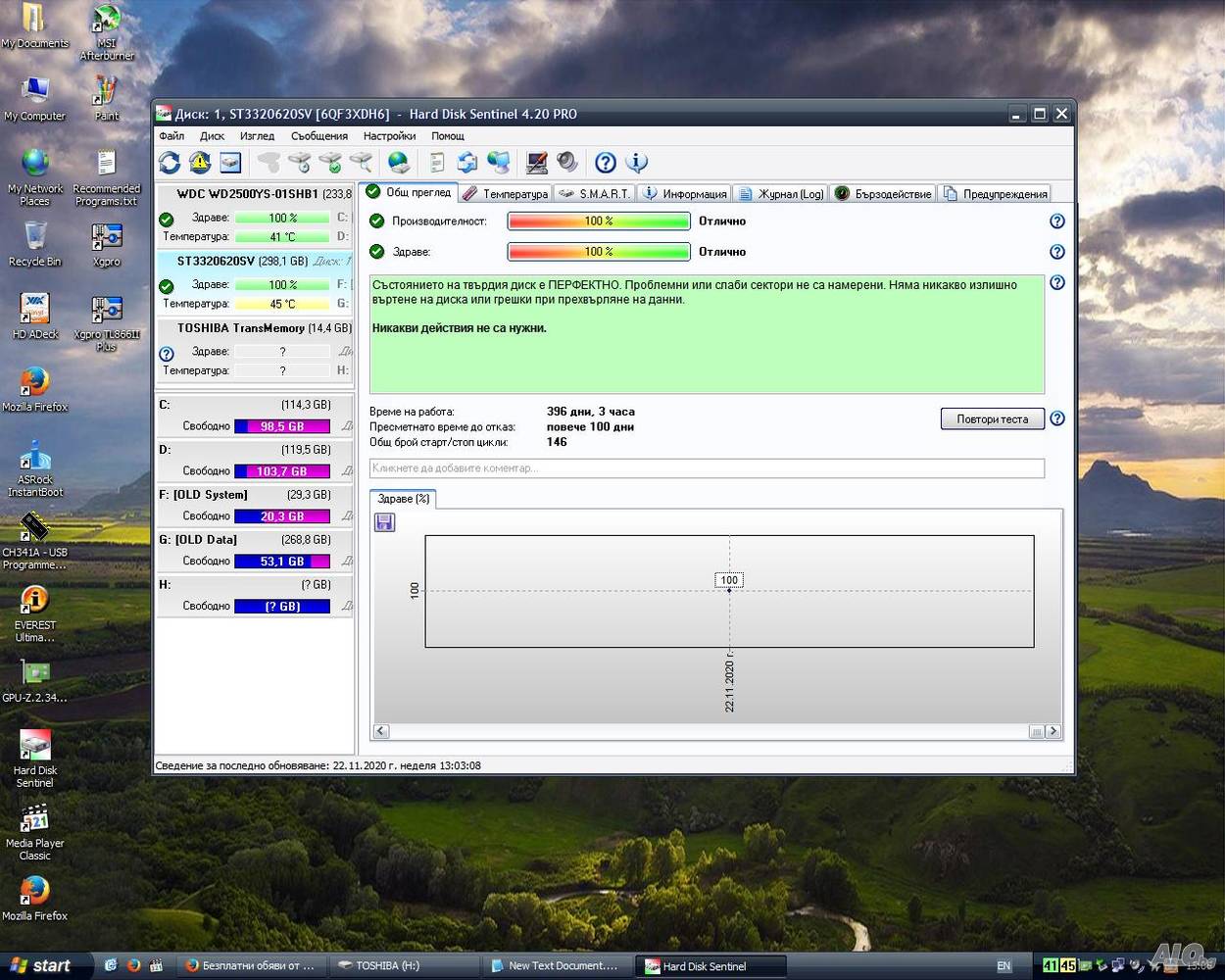1225x980 pixels.
Task: Click the EN language indicator in taskbar
Action: [x=1004, y=966]
